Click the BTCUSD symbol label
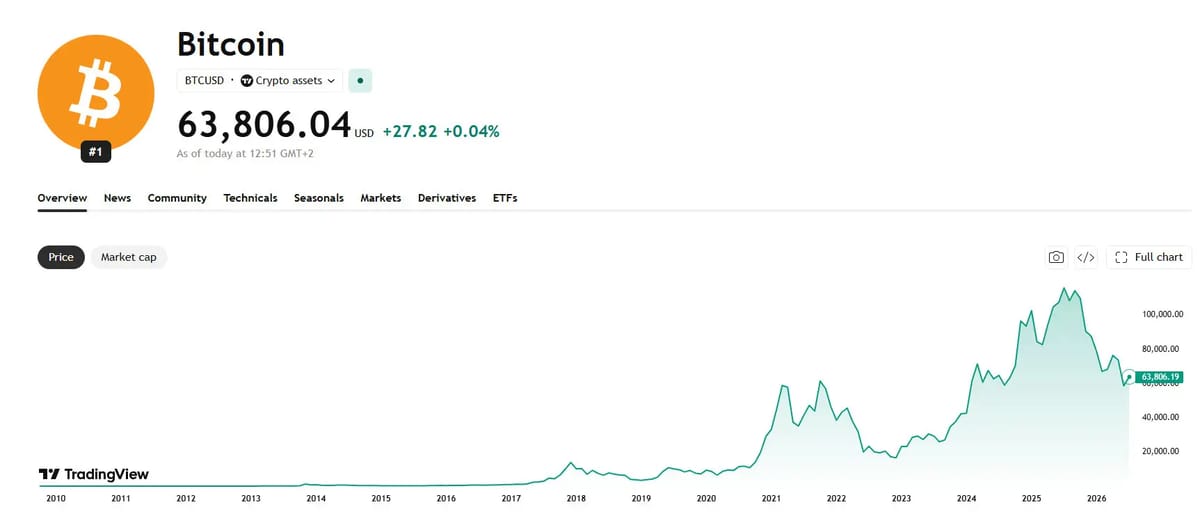Viewport: 1200px width, 516px height. pyautogui.click(x=205, y=80)
